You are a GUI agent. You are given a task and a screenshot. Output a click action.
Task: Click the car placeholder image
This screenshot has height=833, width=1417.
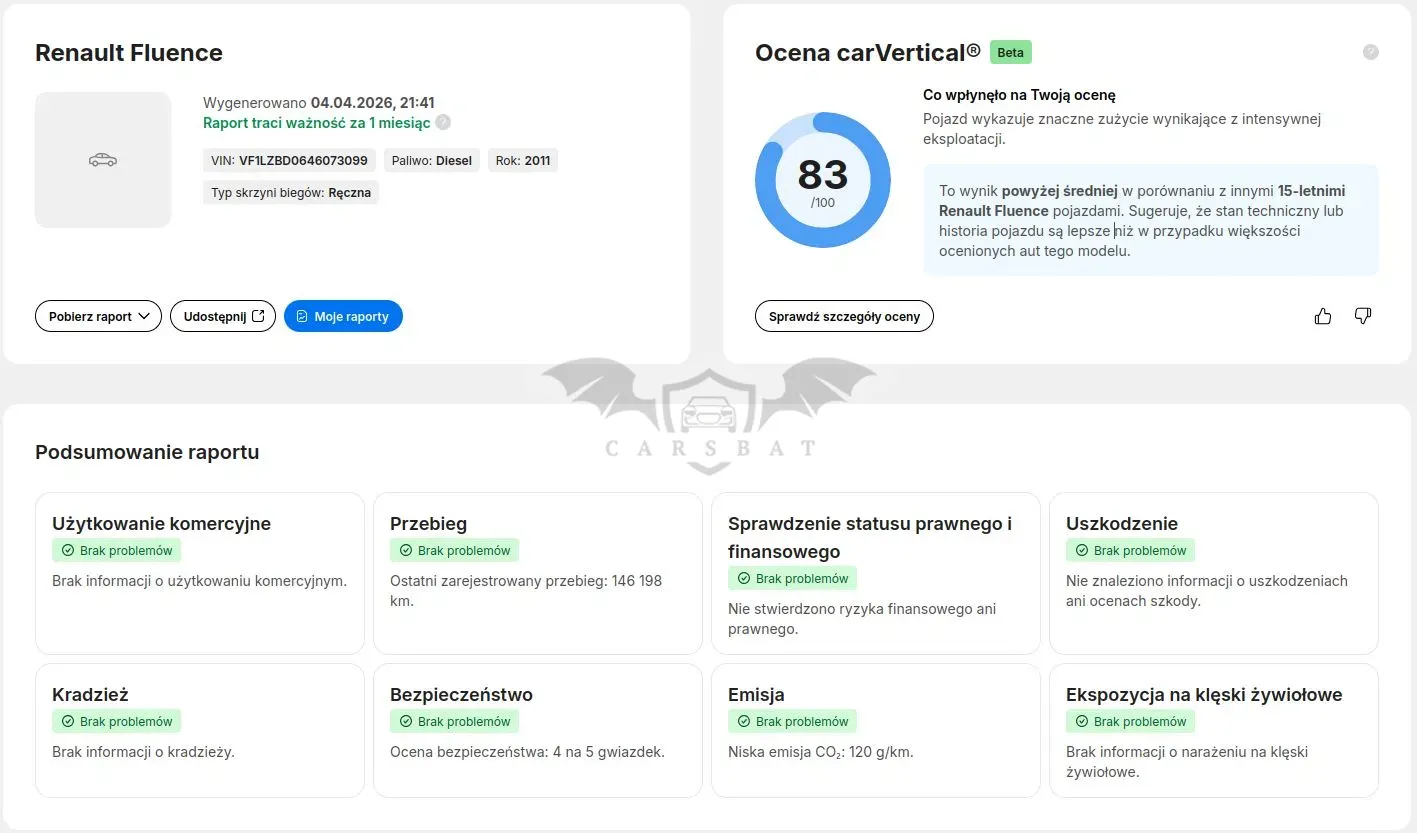tap(103, 160)
